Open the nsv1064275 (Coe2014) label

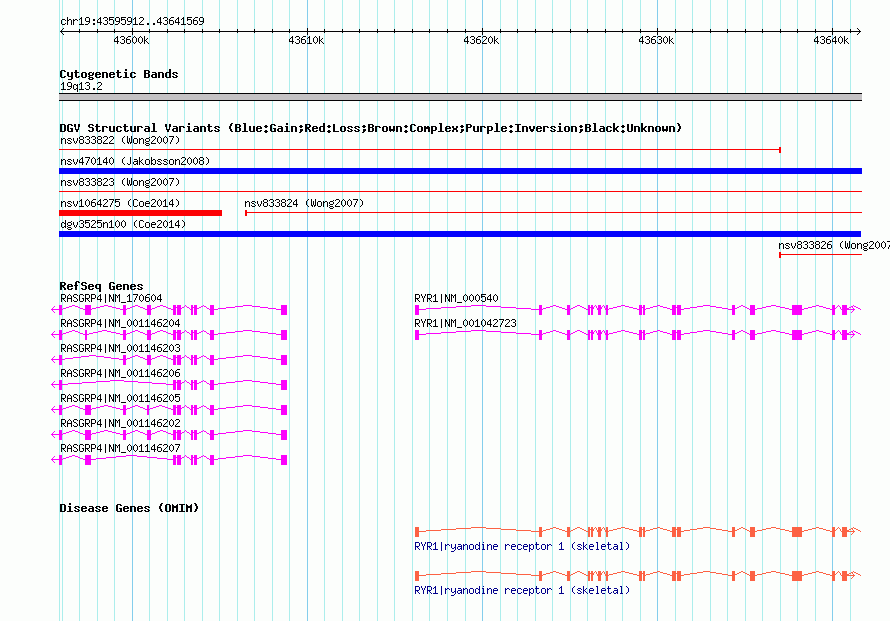[x=120, y=203]
